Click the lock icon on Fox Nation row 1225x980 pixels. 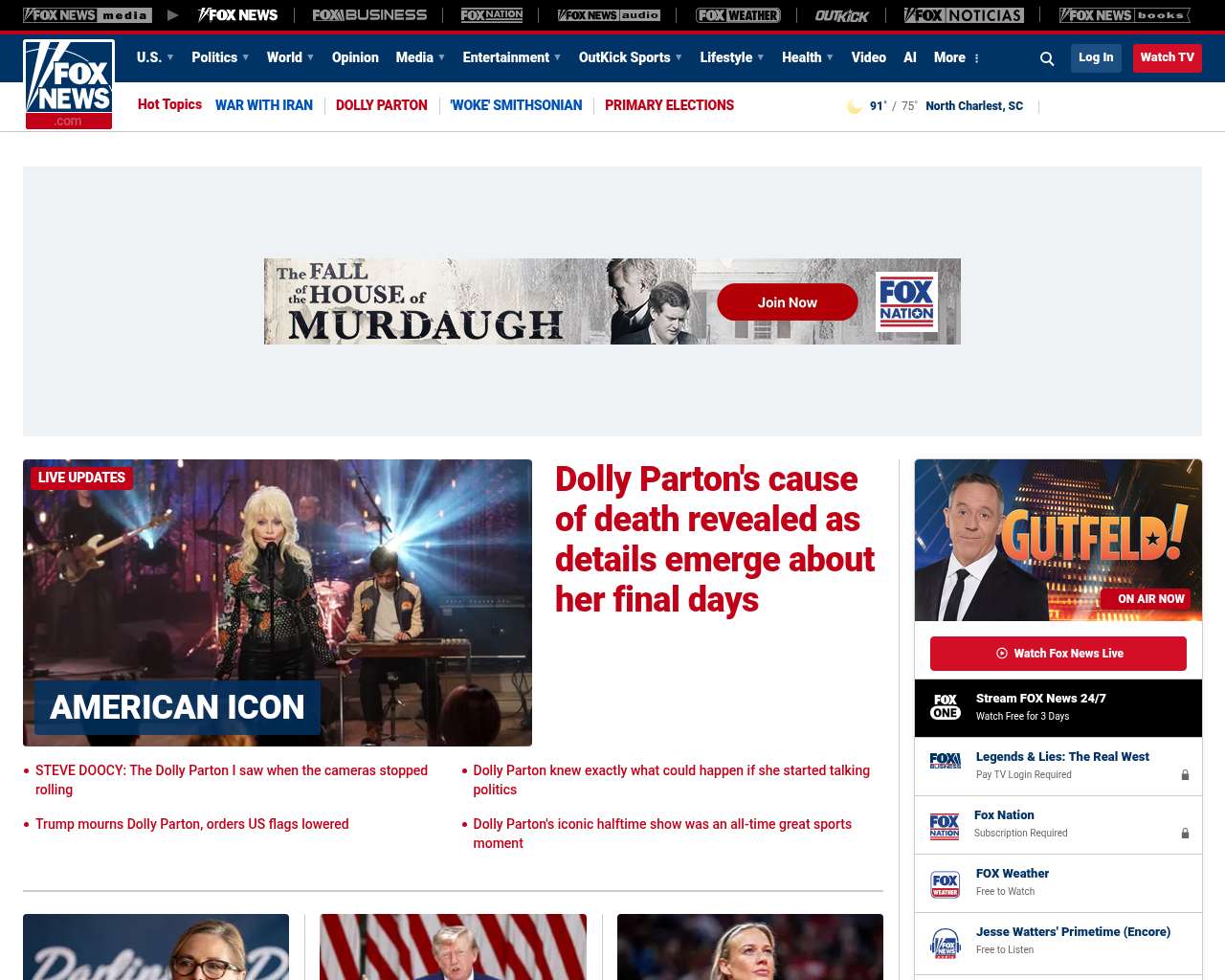pyautogui.click(x=1185, y=834)
